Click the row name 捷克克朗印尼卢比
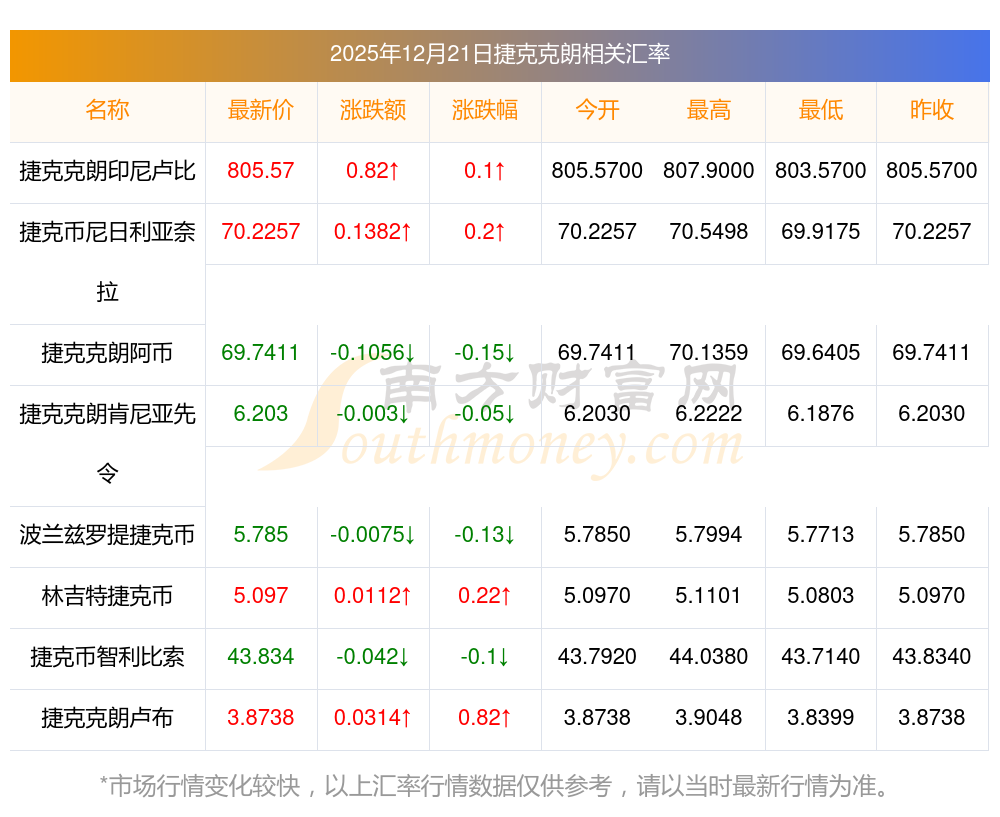The height and width of the screenshot is (817, 1000). click(107, 171)
